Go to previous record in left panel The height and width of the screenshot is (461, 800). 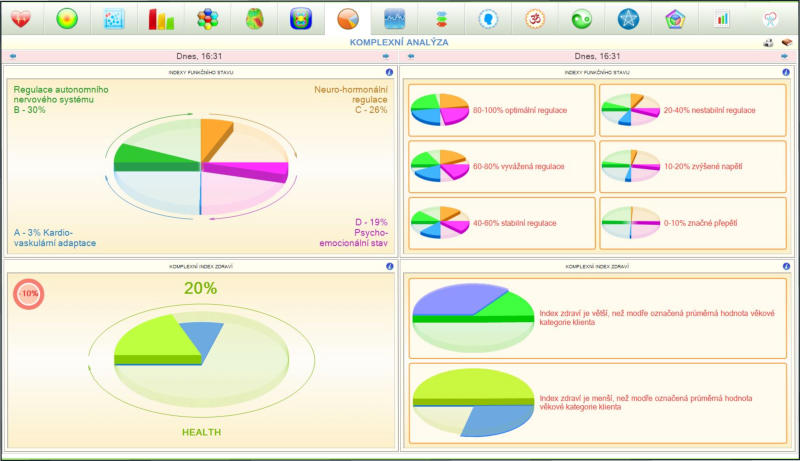(12, 57)
